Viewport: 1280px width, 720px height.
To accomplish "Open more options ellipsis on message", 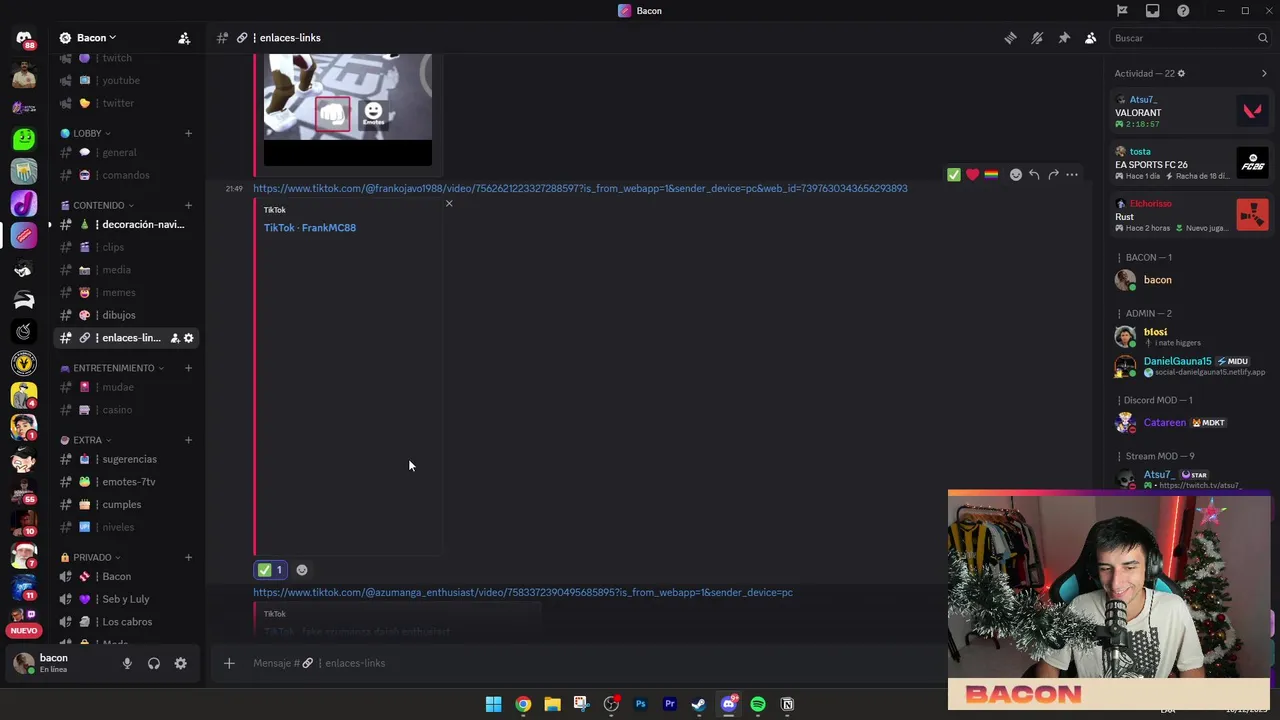I will click(1072, 175).
